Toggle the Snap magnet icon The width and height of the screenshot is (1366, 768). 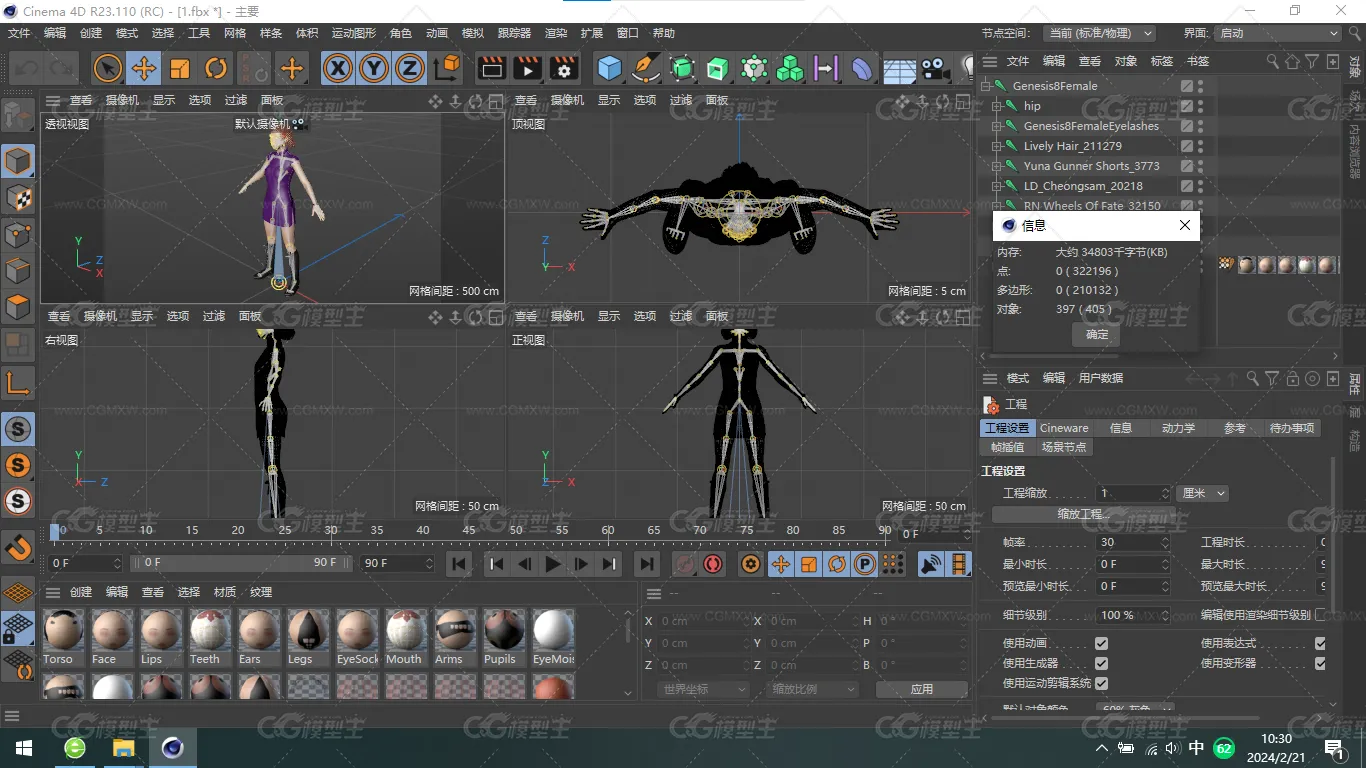18,548
